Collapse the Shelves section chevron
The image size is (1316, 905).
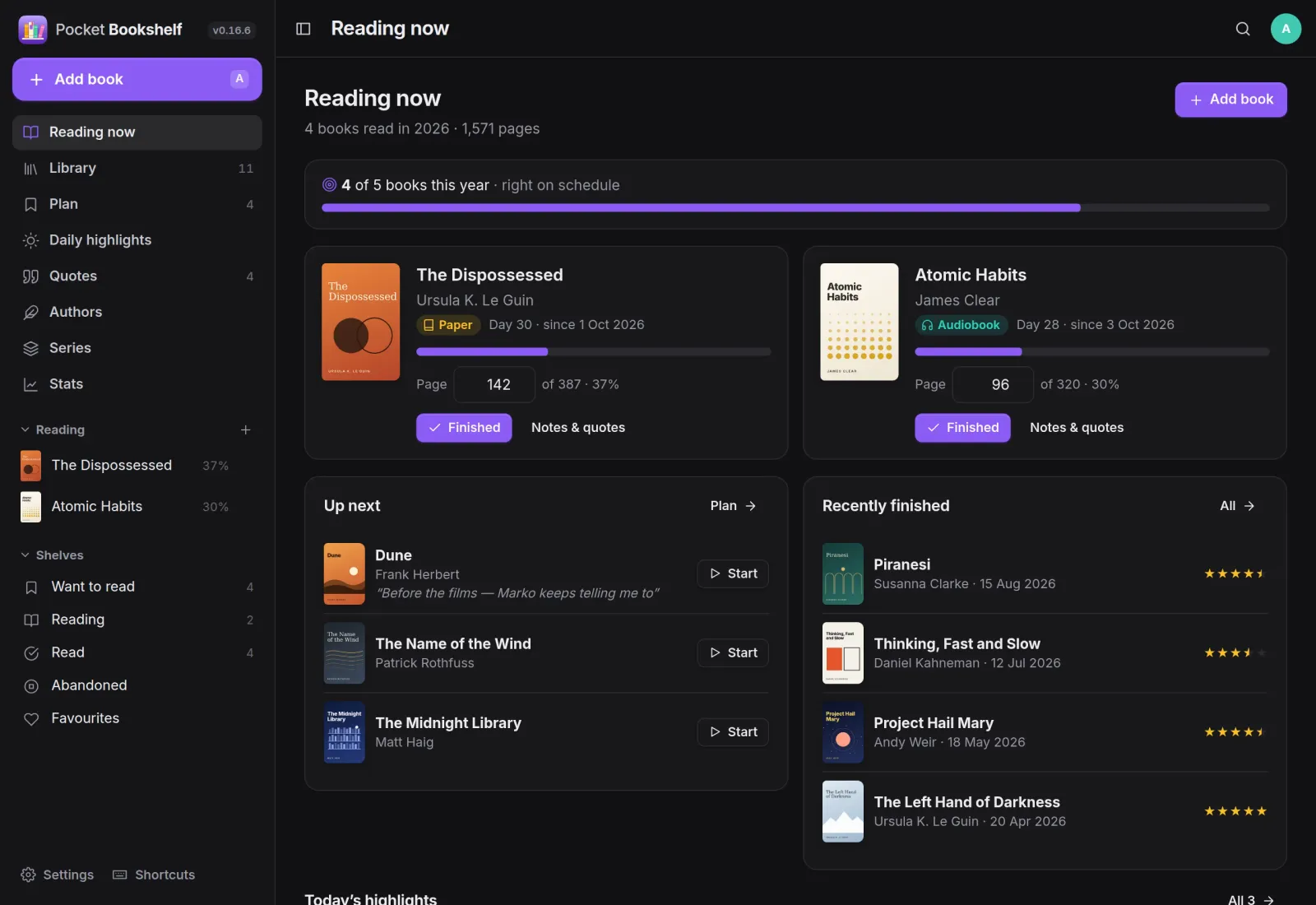(x=25, y=555)
